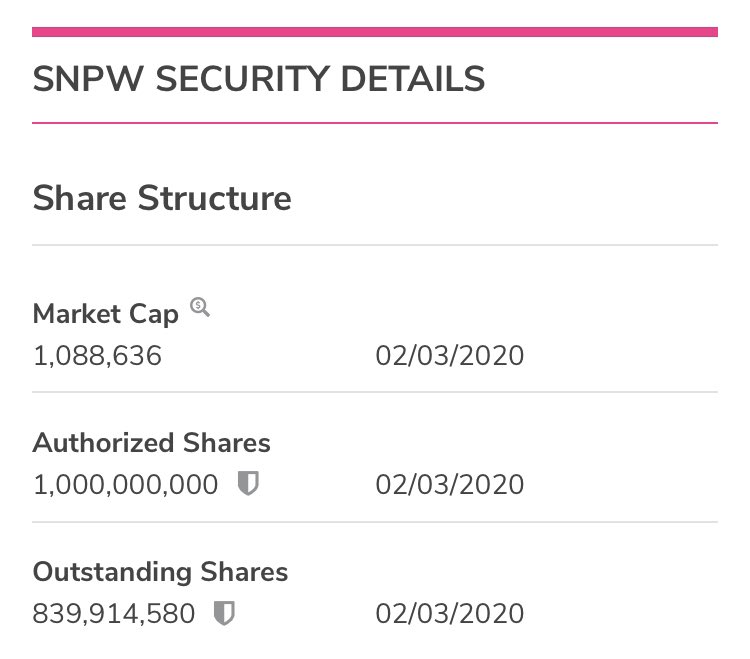Click the date next to Outstanding Shares
This screenshot has width=750, height=659.
click(449, 614)
